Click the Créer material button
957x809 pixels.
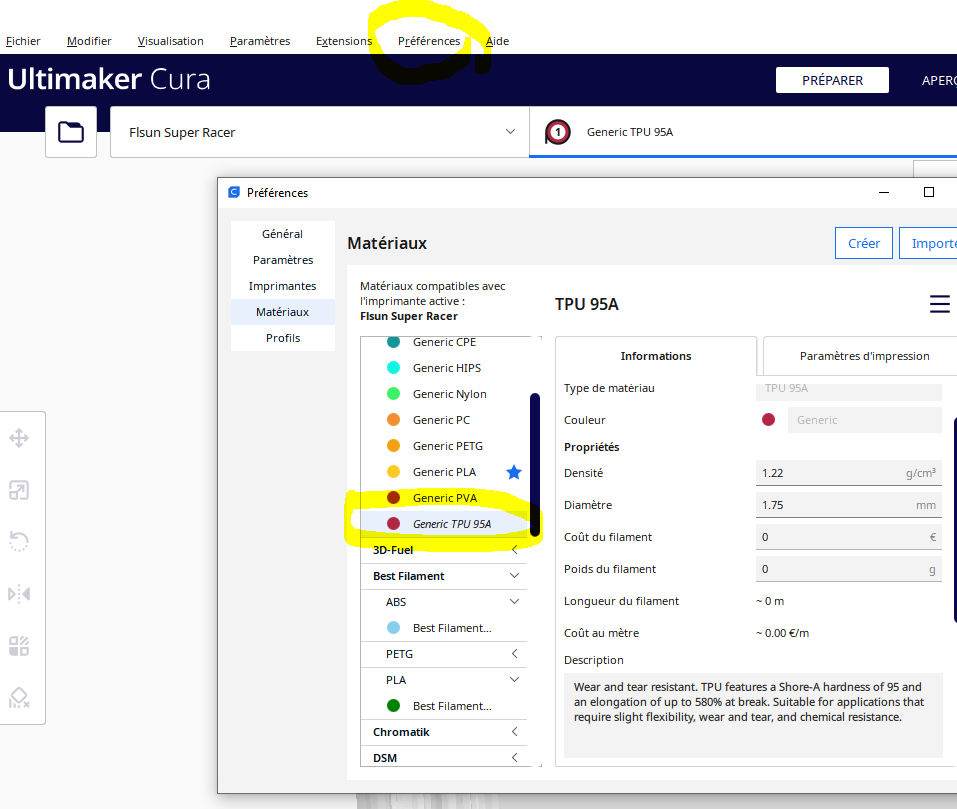pos(864,243)
